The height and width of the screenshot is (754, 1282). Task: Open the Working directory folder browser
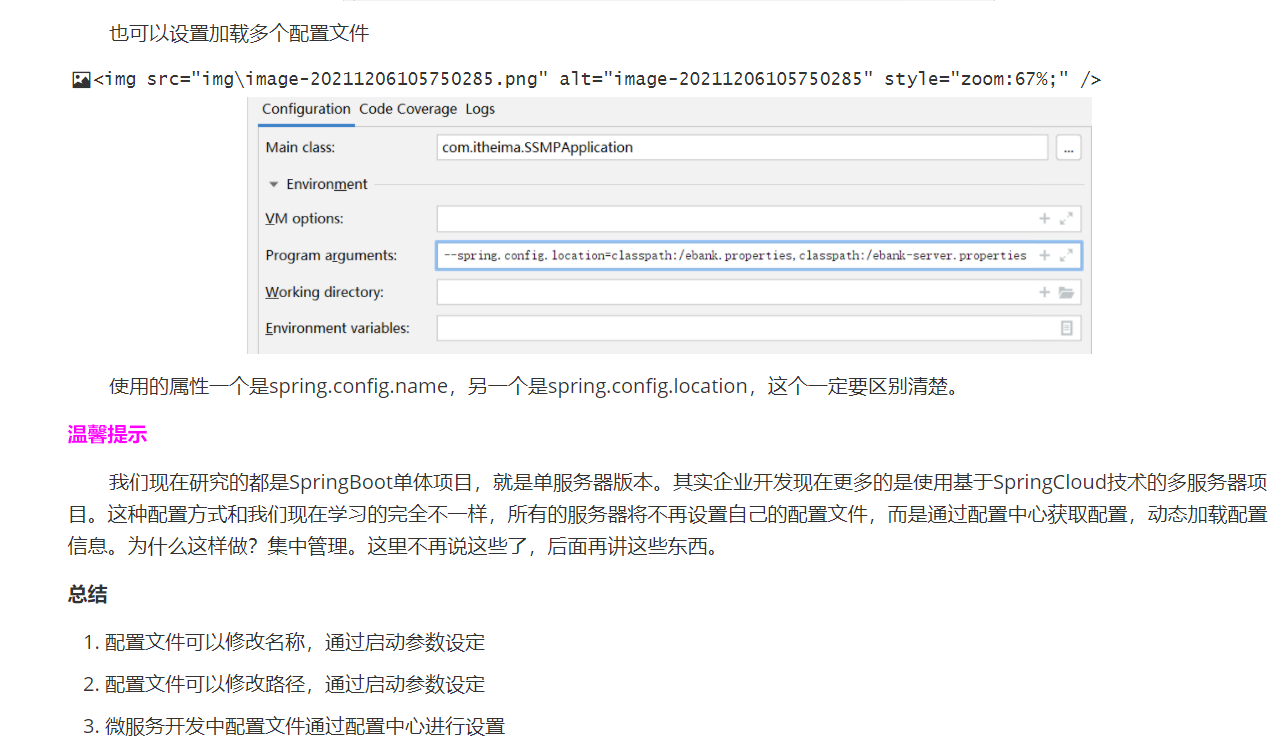pos(1066,292)
